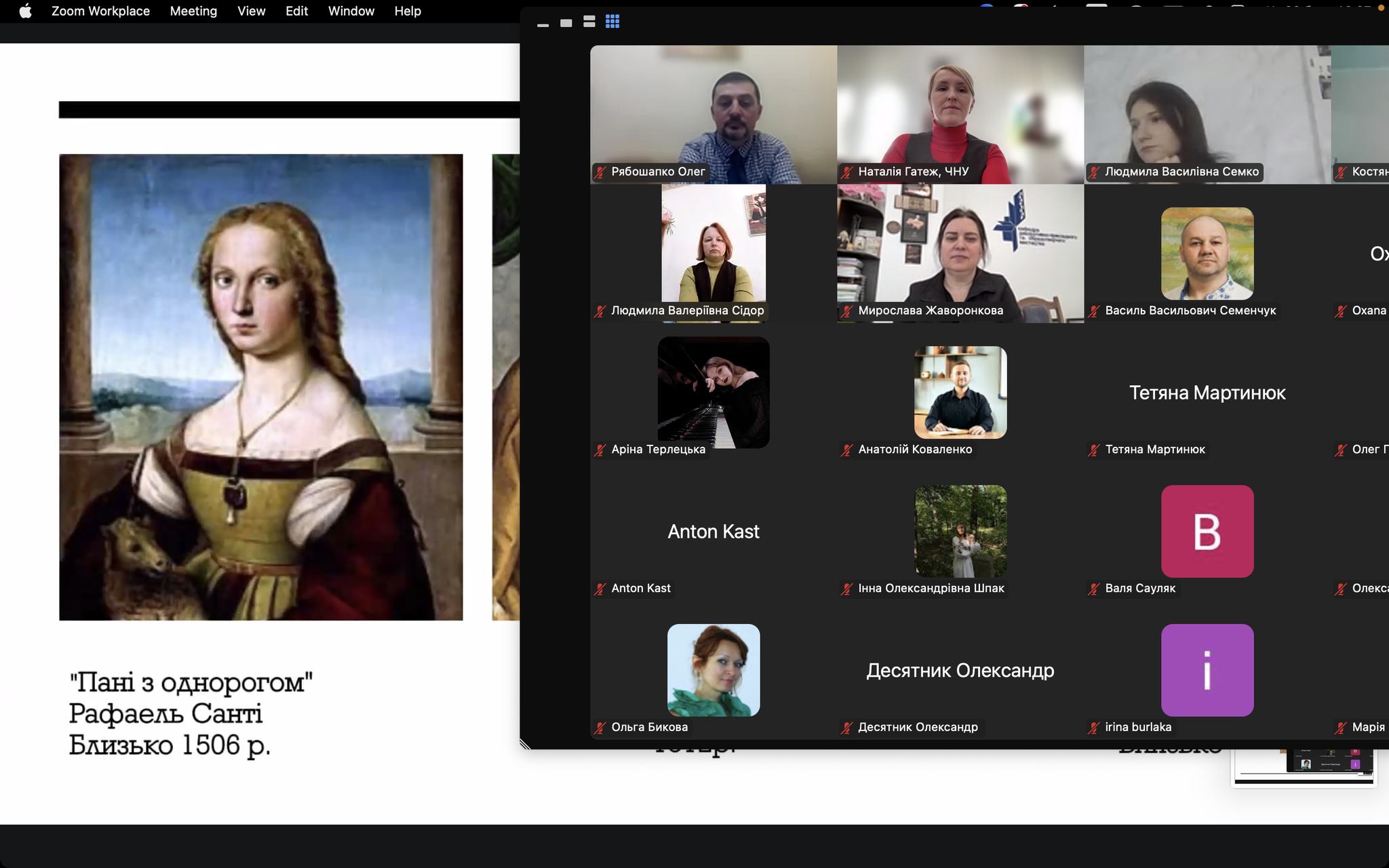Click the name label Анатолій Коваленко
1389x868 pixels.
pos(915,449)
